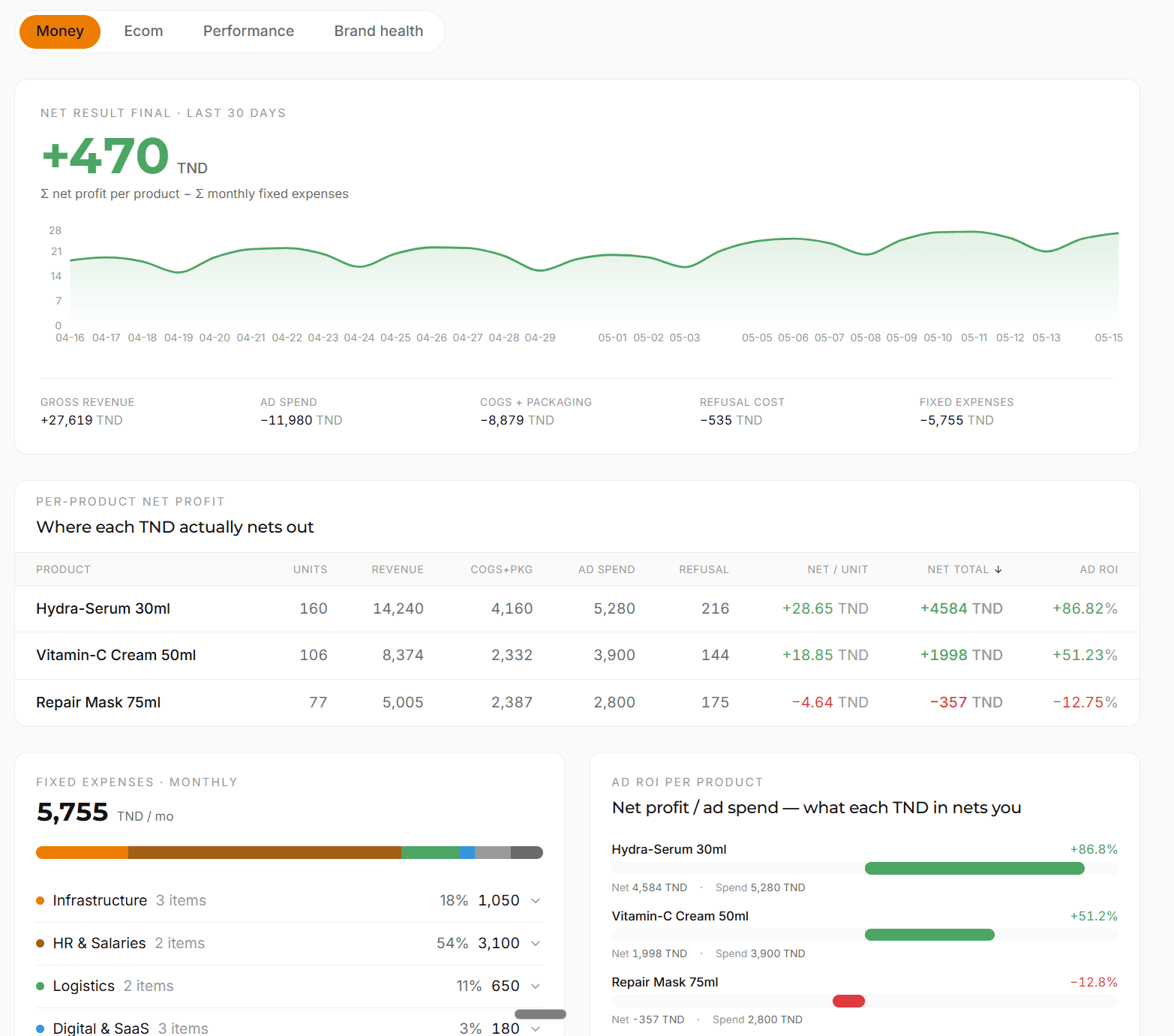Click the −12.75% AD ROI cell
Screen dimensions: 1174x1036
click(x=1085, y=702)
